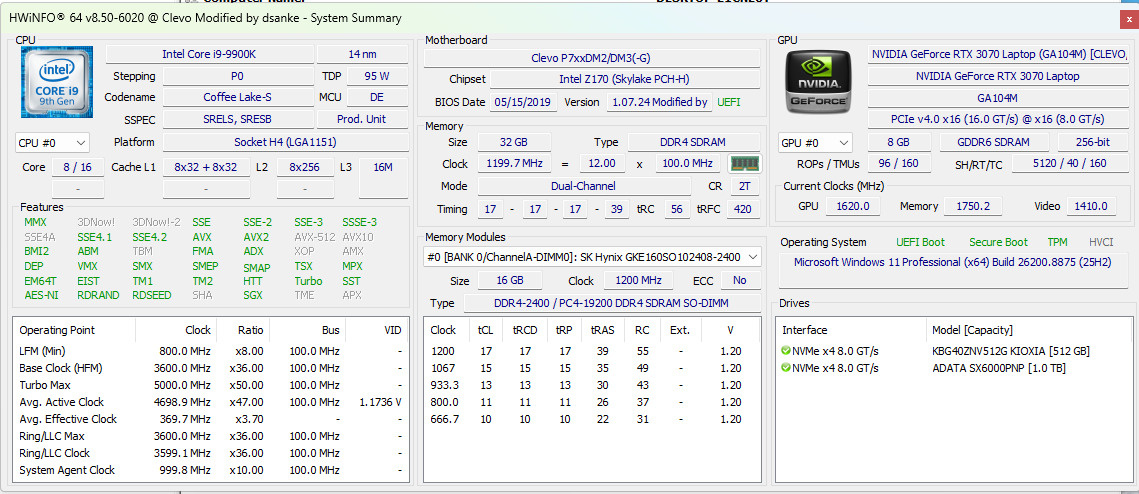Click the Avg. Active Clock row
This screenshot has width=1139, height=494.
(x=209, y=402)
